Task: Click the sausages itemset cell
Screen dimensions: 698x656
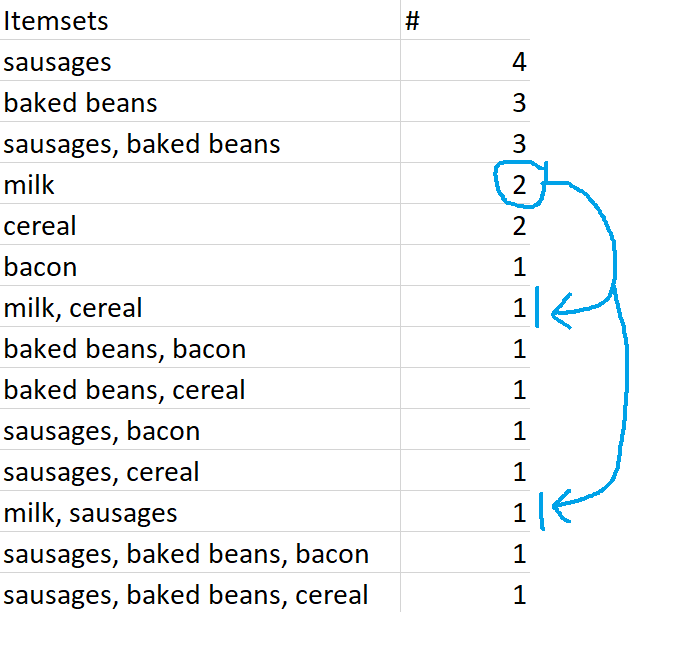Action: (200, 61)
